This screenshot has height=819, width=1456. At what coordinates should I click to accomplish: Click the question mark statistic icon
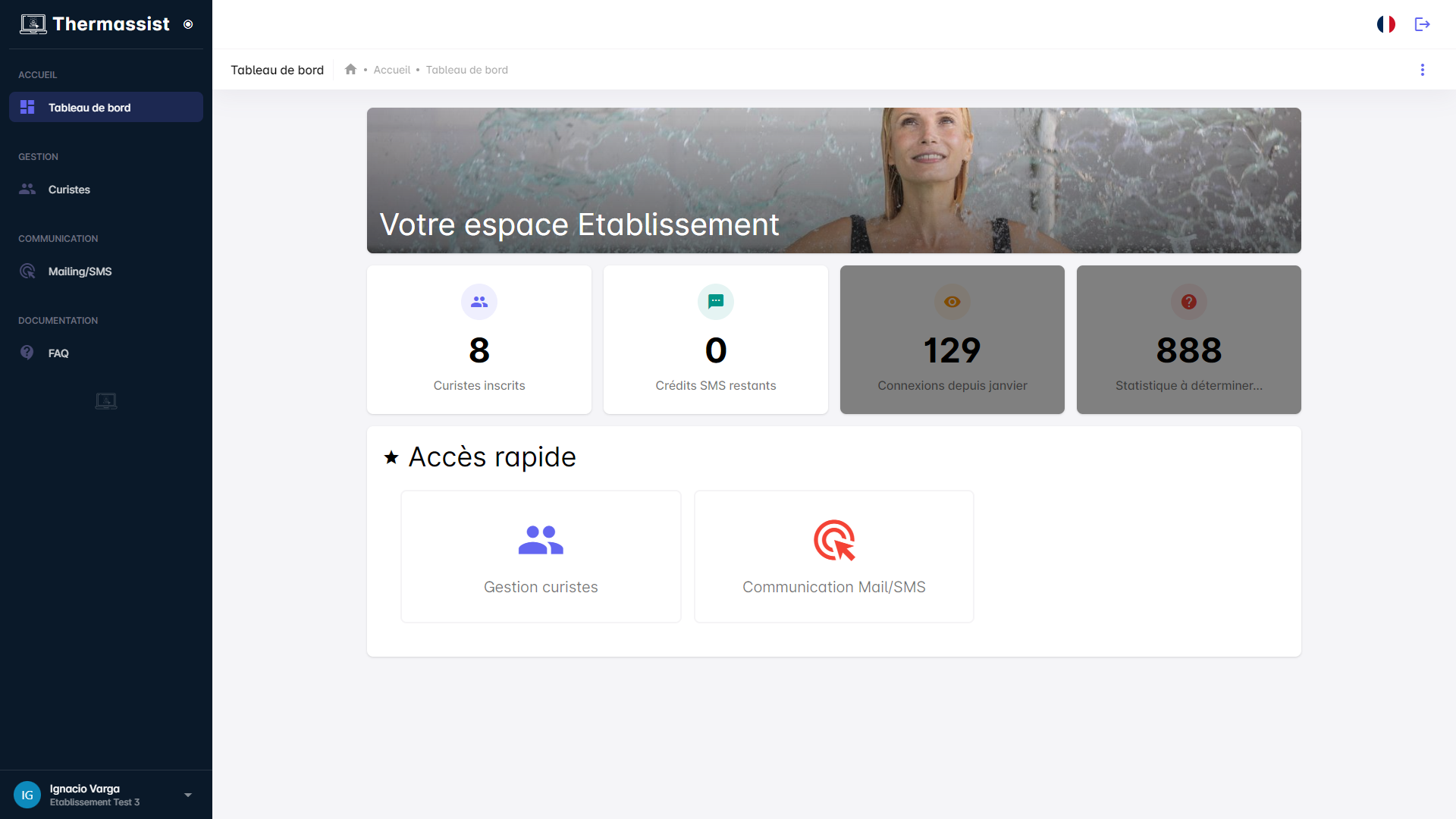pyautogui.click(x=1188, y=302)
